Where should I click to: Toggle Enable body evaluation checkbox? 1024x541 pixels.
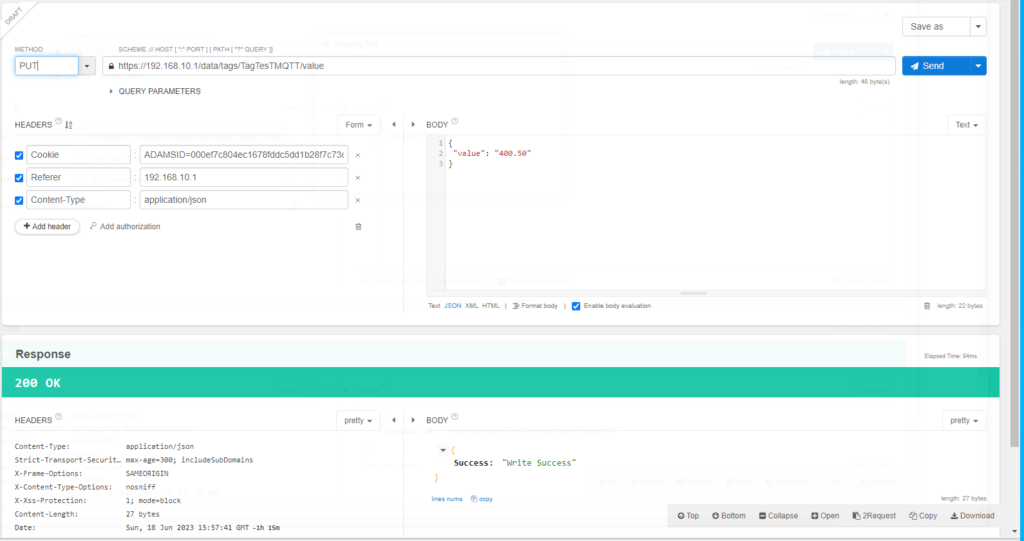coord(576,306)
